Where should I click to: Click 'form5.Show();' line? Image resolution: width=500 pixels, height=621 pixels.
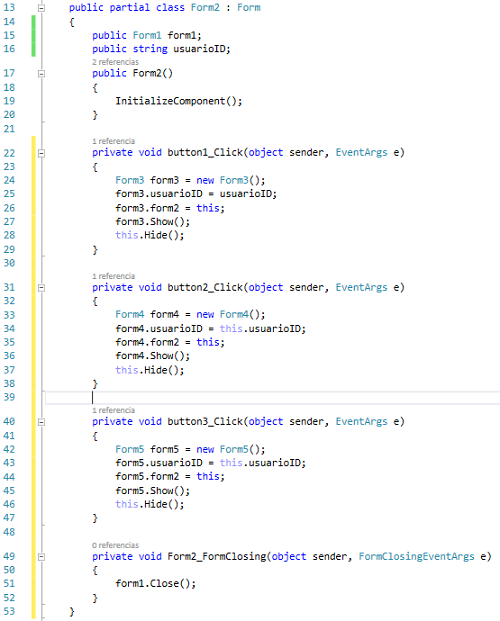(x=153, y=491)
